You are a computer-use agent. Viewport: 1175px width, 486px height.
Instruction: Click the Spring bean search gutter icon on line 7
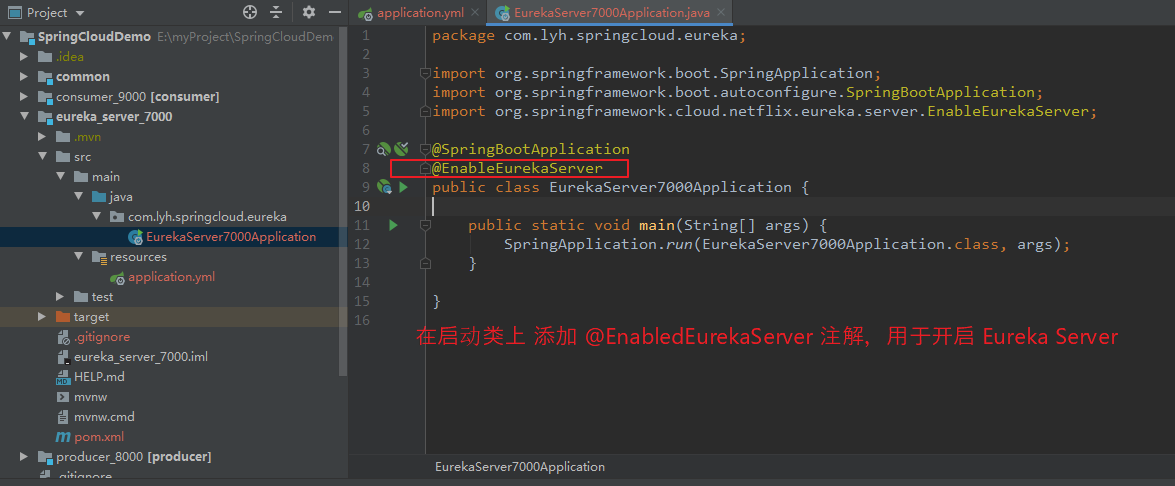(x=384, y=148)
